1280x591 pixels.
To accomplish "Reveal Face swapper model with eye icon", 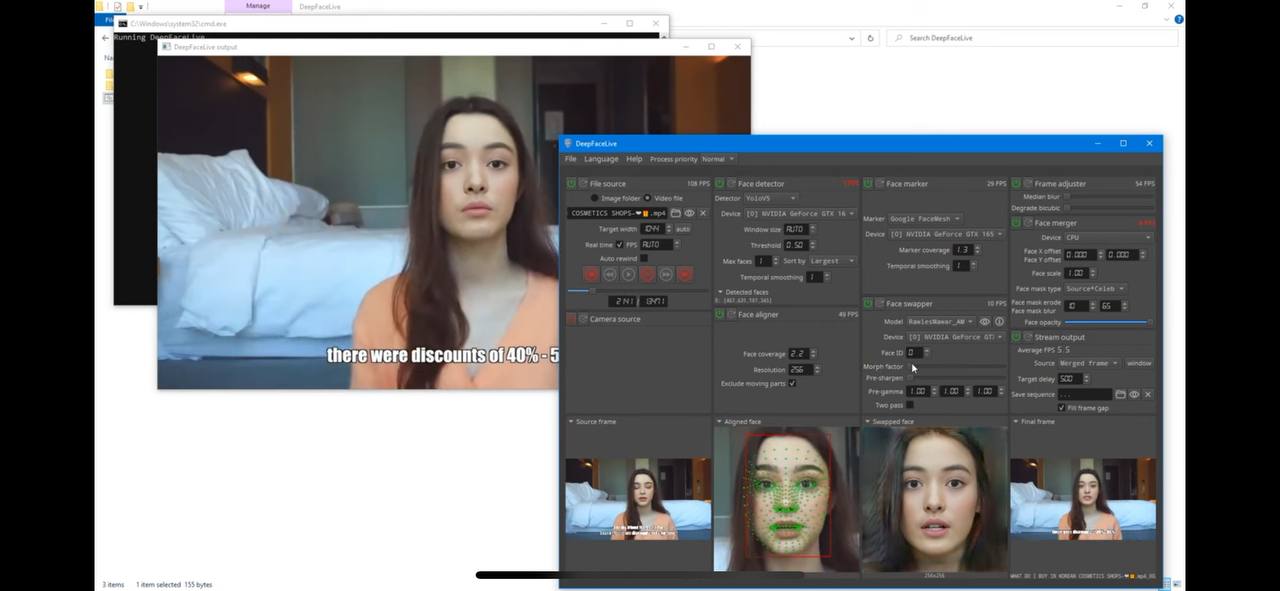I will point(985,322).
